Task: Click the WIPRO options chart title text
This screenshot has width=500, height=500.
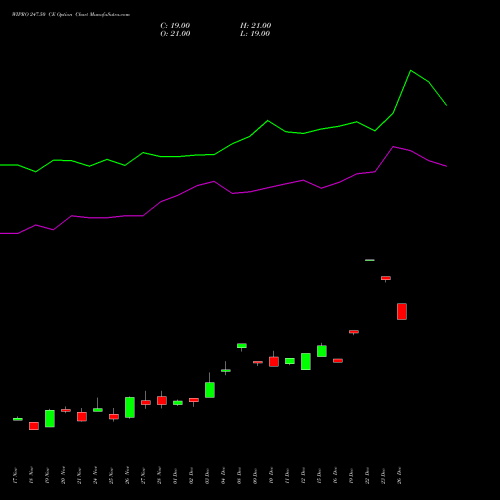Action: pos(71,15)
